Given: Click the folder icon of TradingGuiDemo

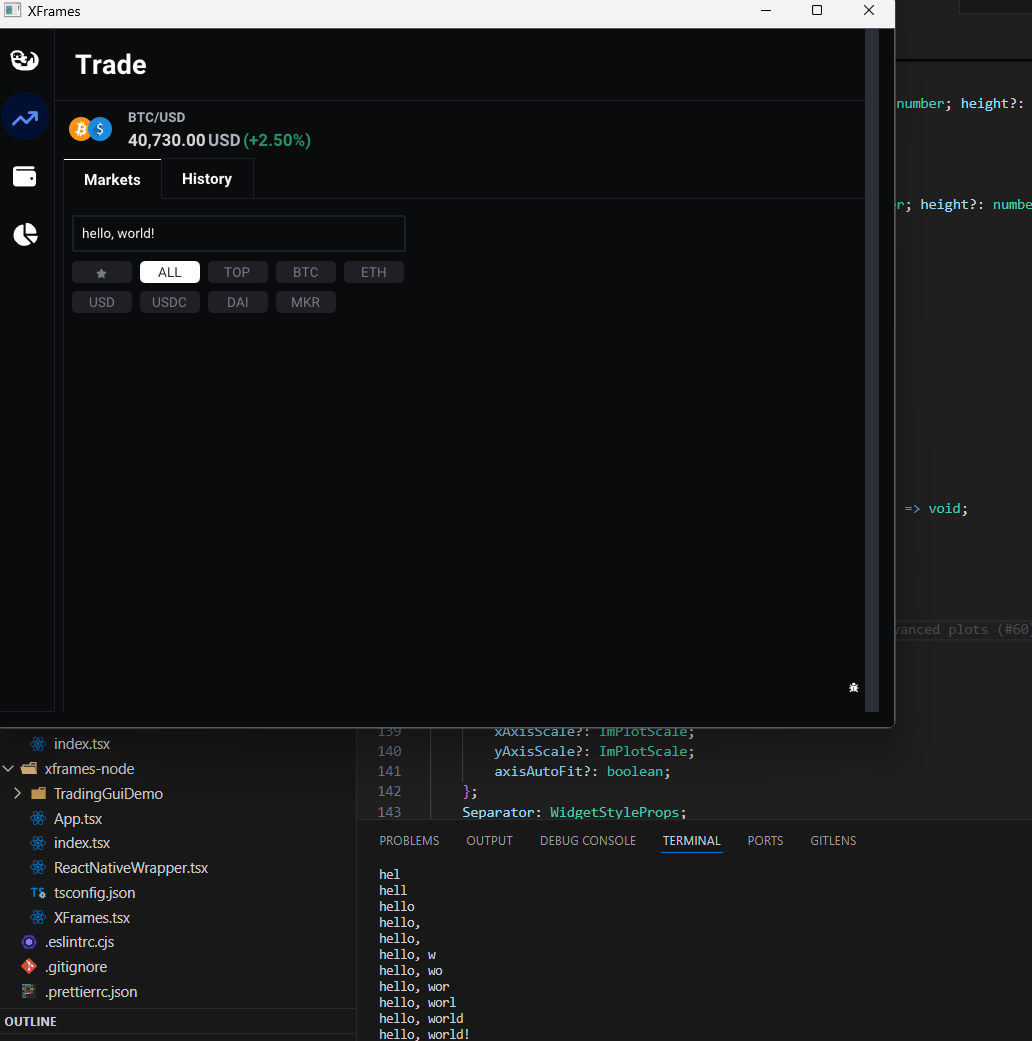Looking at the screenshot, I should (x=39, y=793).
